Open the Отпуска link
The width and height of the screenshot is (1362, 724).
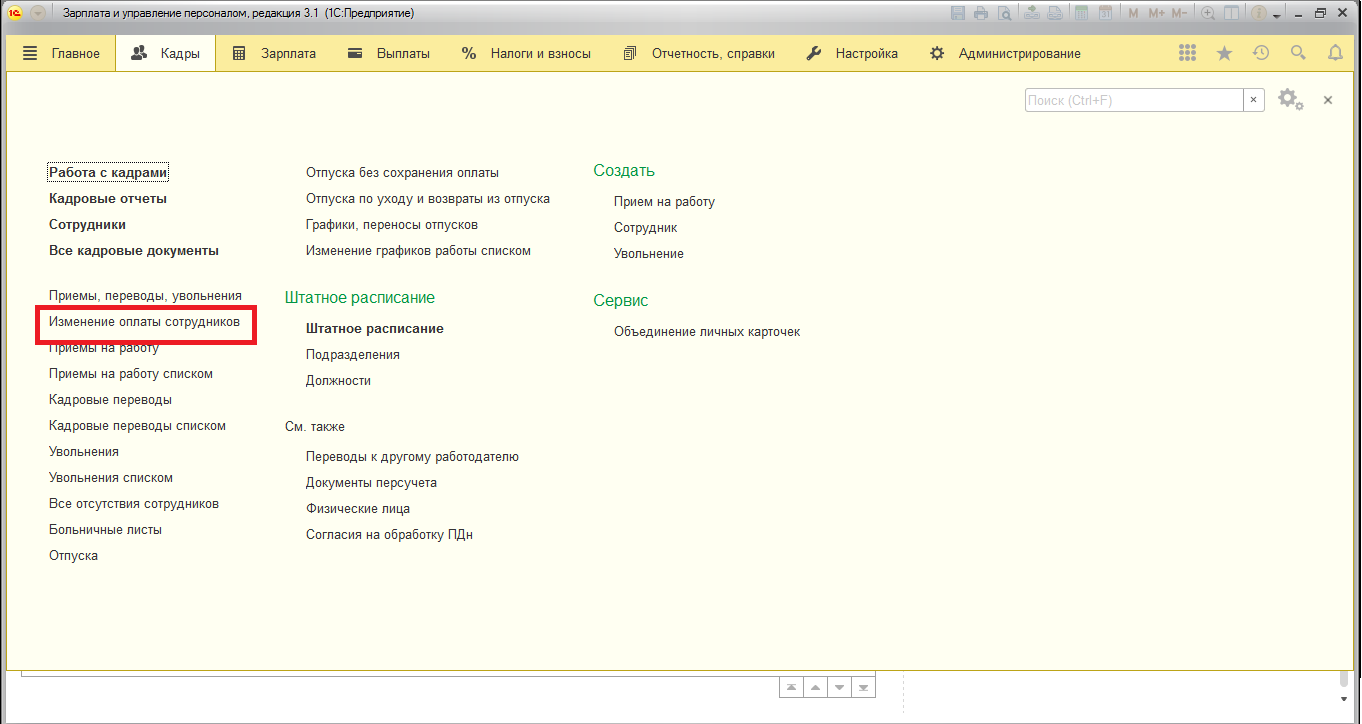pos(73,555)
